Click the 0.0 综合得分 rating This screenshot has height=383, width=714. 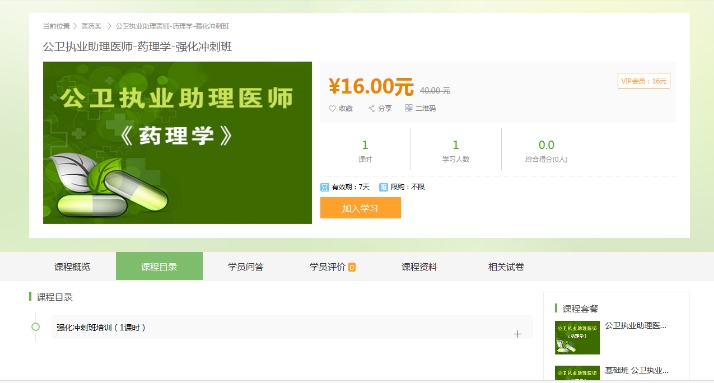(x=546, y=145)
